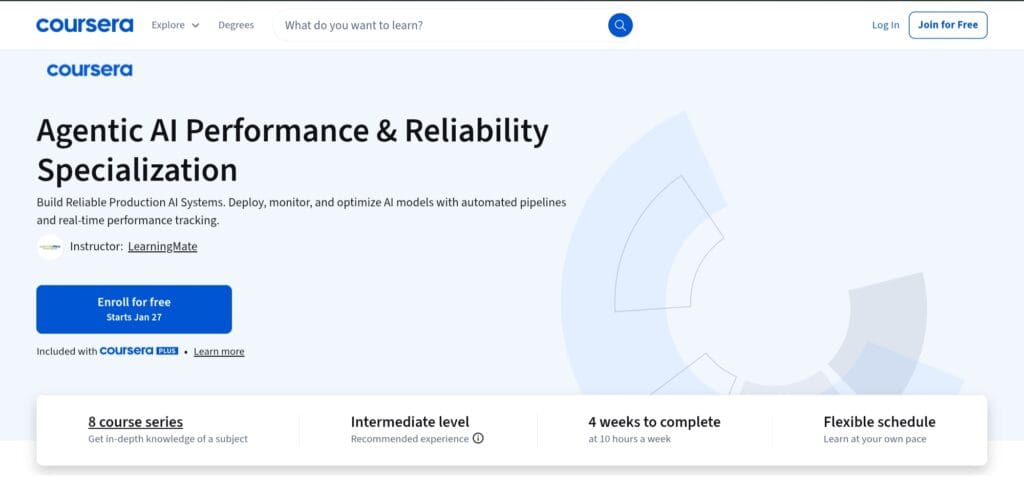Click the Join for Free button

[x=948, y=25]
